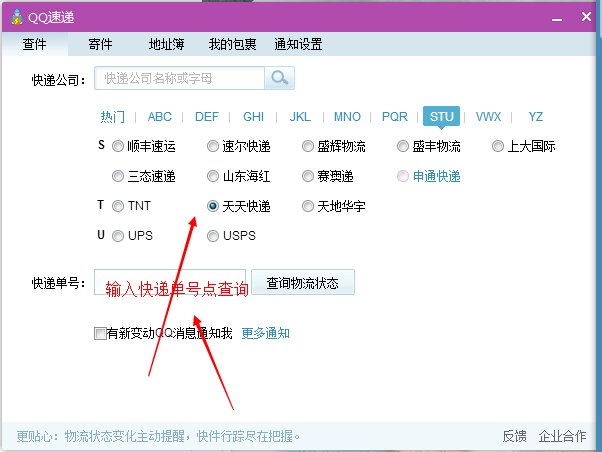Select the STU letter filter
The image size is (602, 452).
(x=442, y=116)
